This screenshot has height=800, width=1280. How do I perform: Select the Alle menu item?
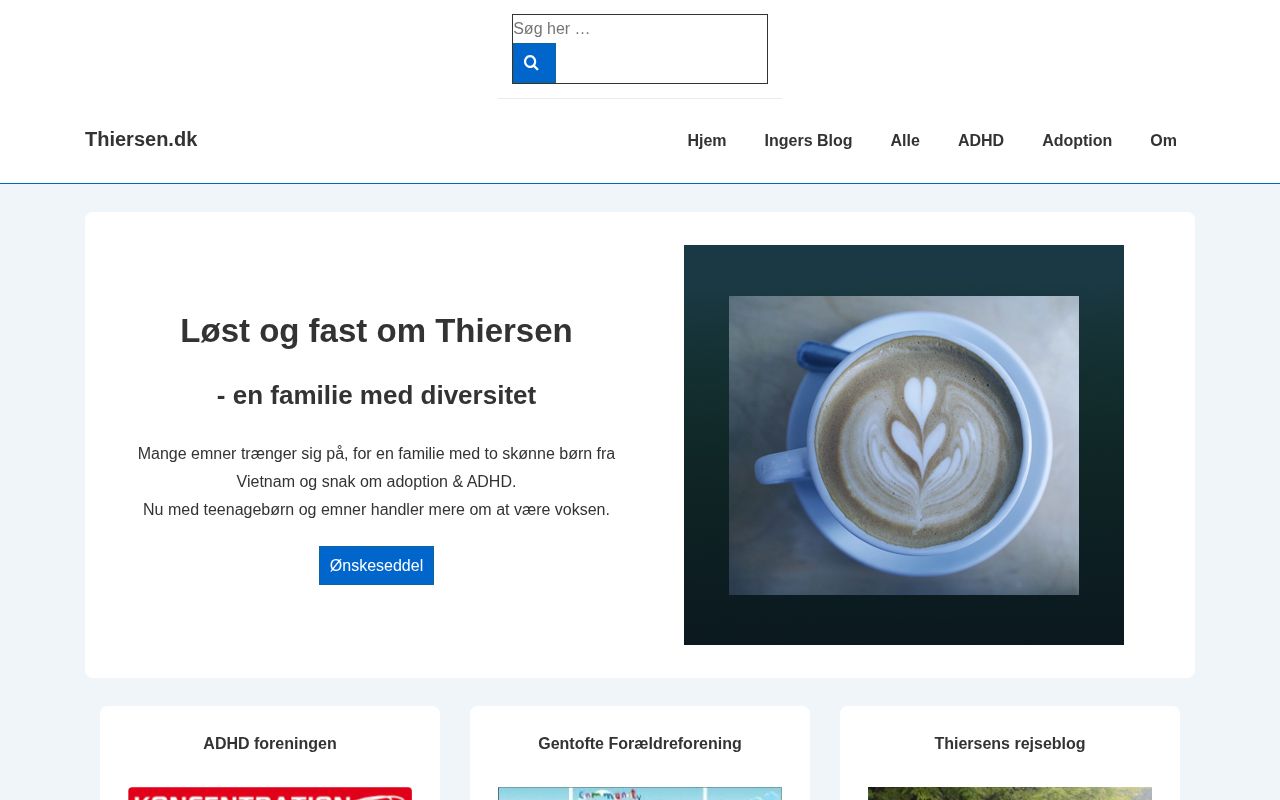(905, 141)
